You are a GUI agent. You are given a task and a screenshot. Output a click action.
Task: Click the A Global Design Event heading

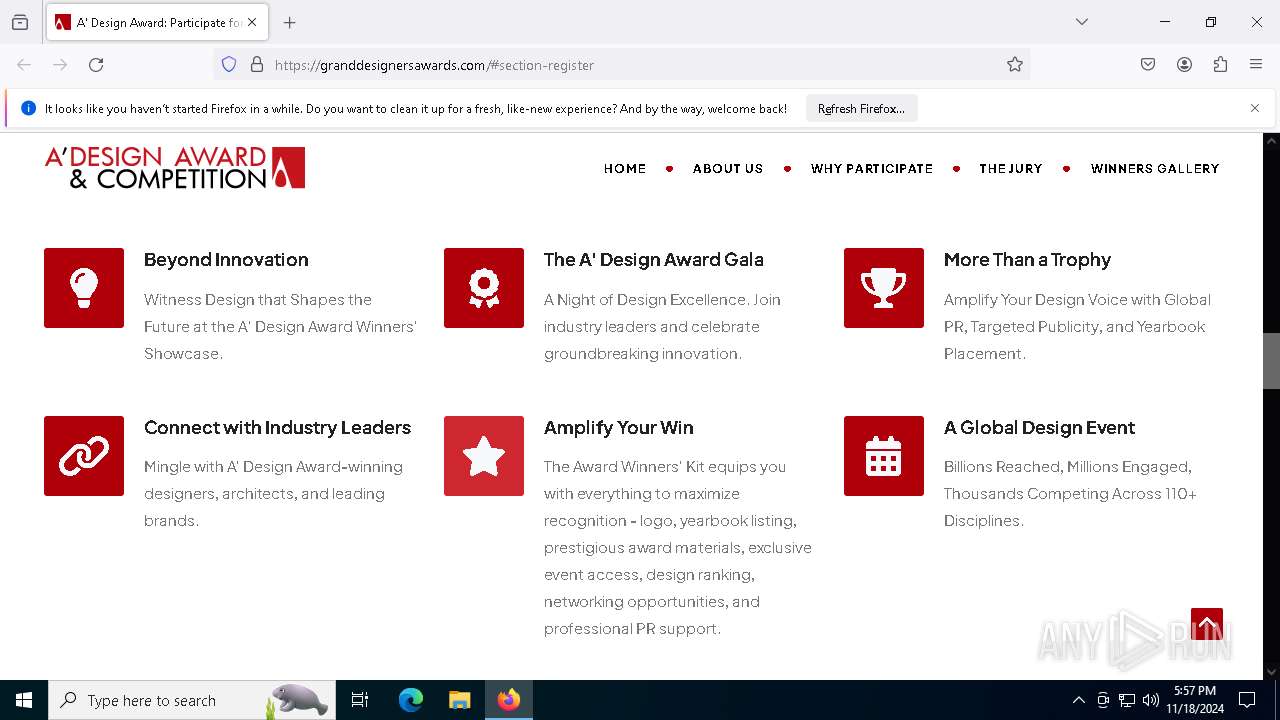[1039, 428]
